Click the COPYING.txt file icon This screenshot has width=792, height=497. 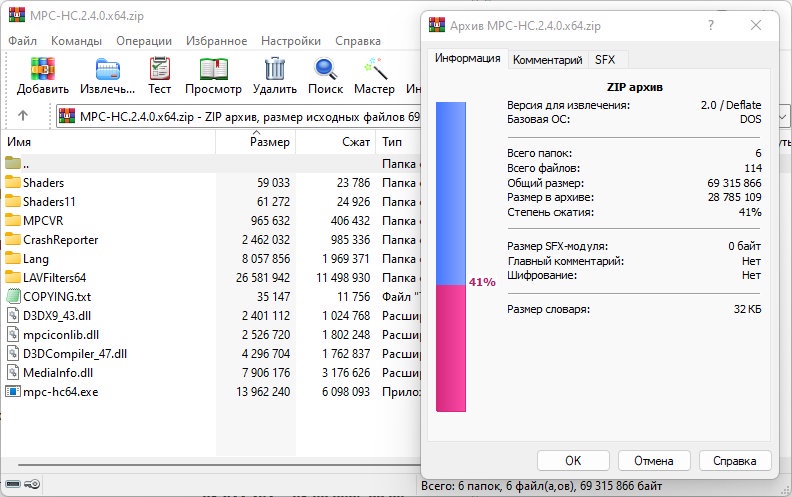click(x=13, y=296)
